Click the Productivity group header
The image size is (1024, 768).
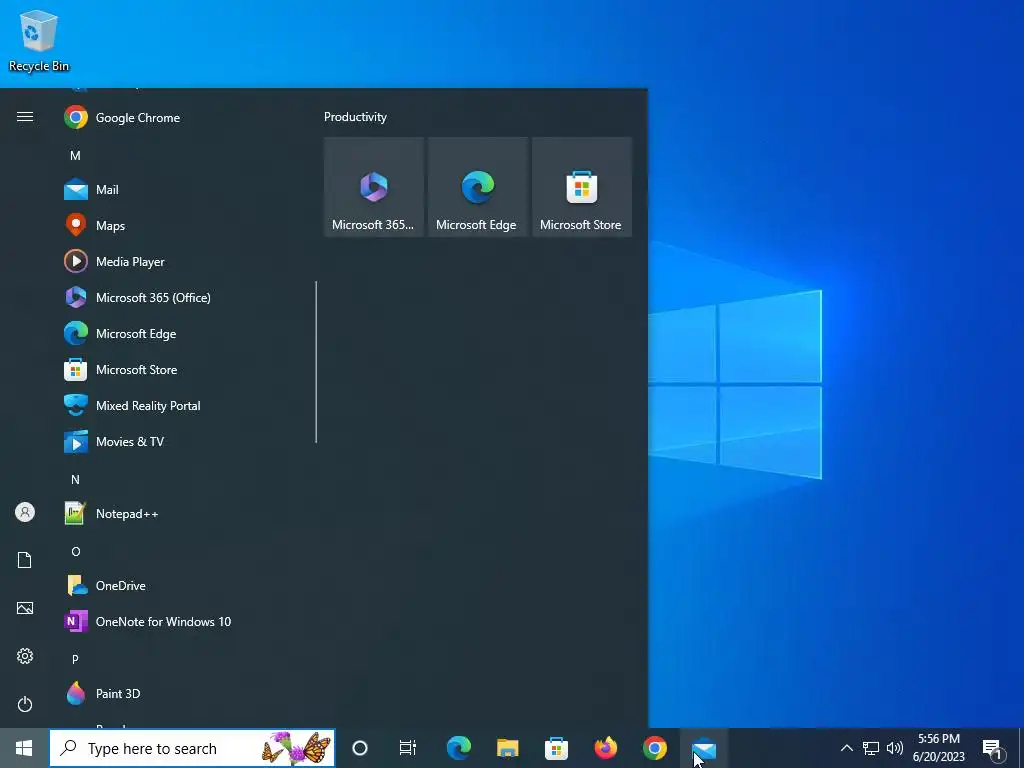pyautogui.click(x=355, y=117)
